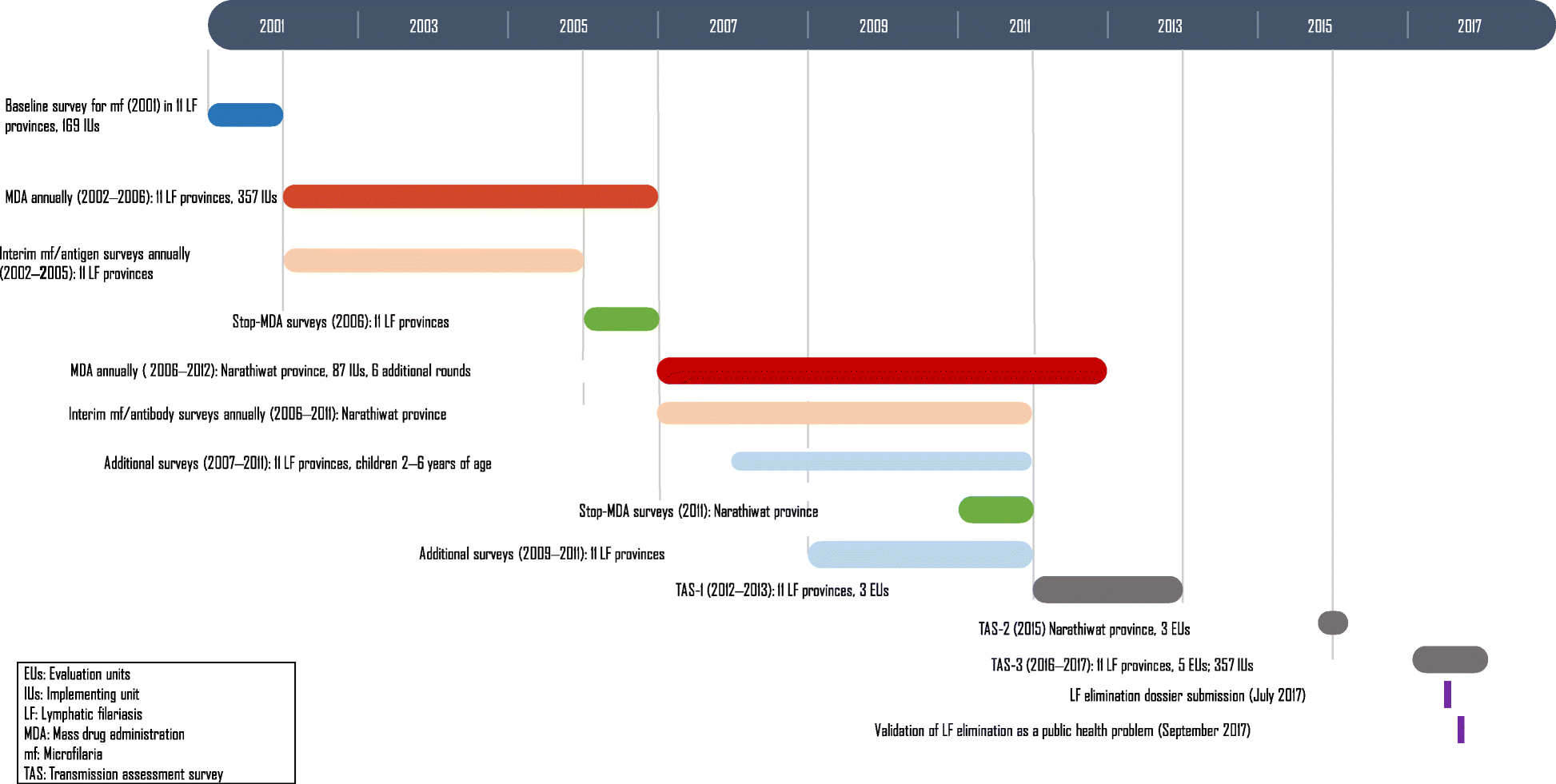Select the gray TAS-3 2016–2017 bar
Viewport: 1556px width, 784px height.
(1450, 659)
